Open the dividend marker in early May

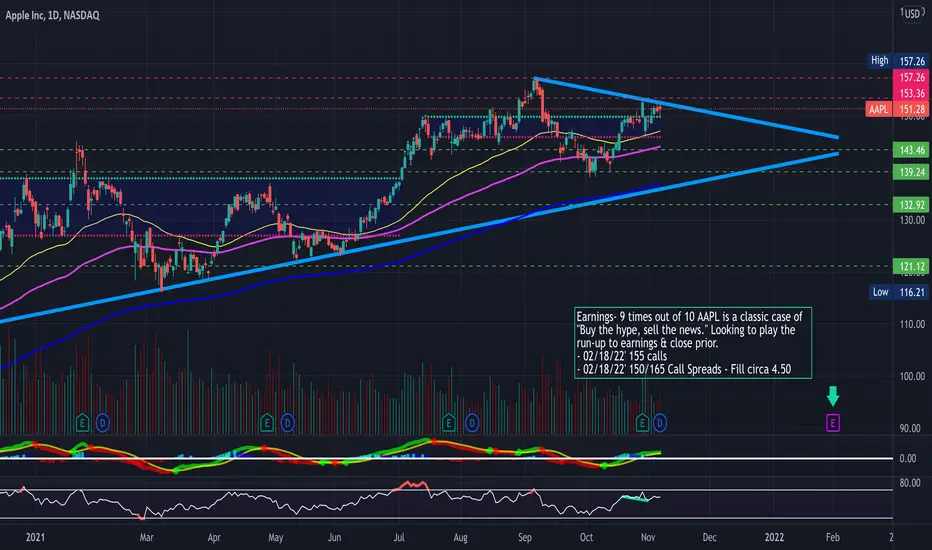[x=287, y=423]
